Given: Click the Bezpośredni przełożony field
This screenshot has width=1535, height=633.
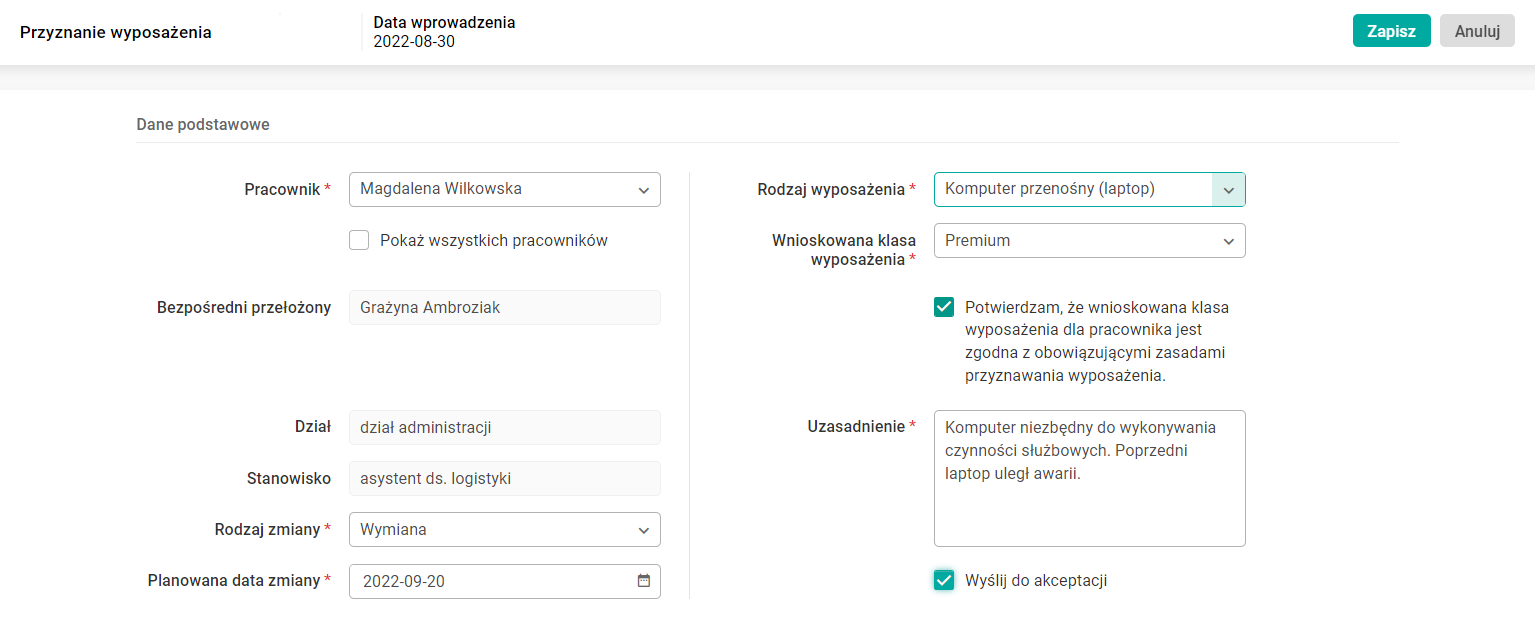Looking at the screenshot, I should pyautogui.click(x=504, y=308).
